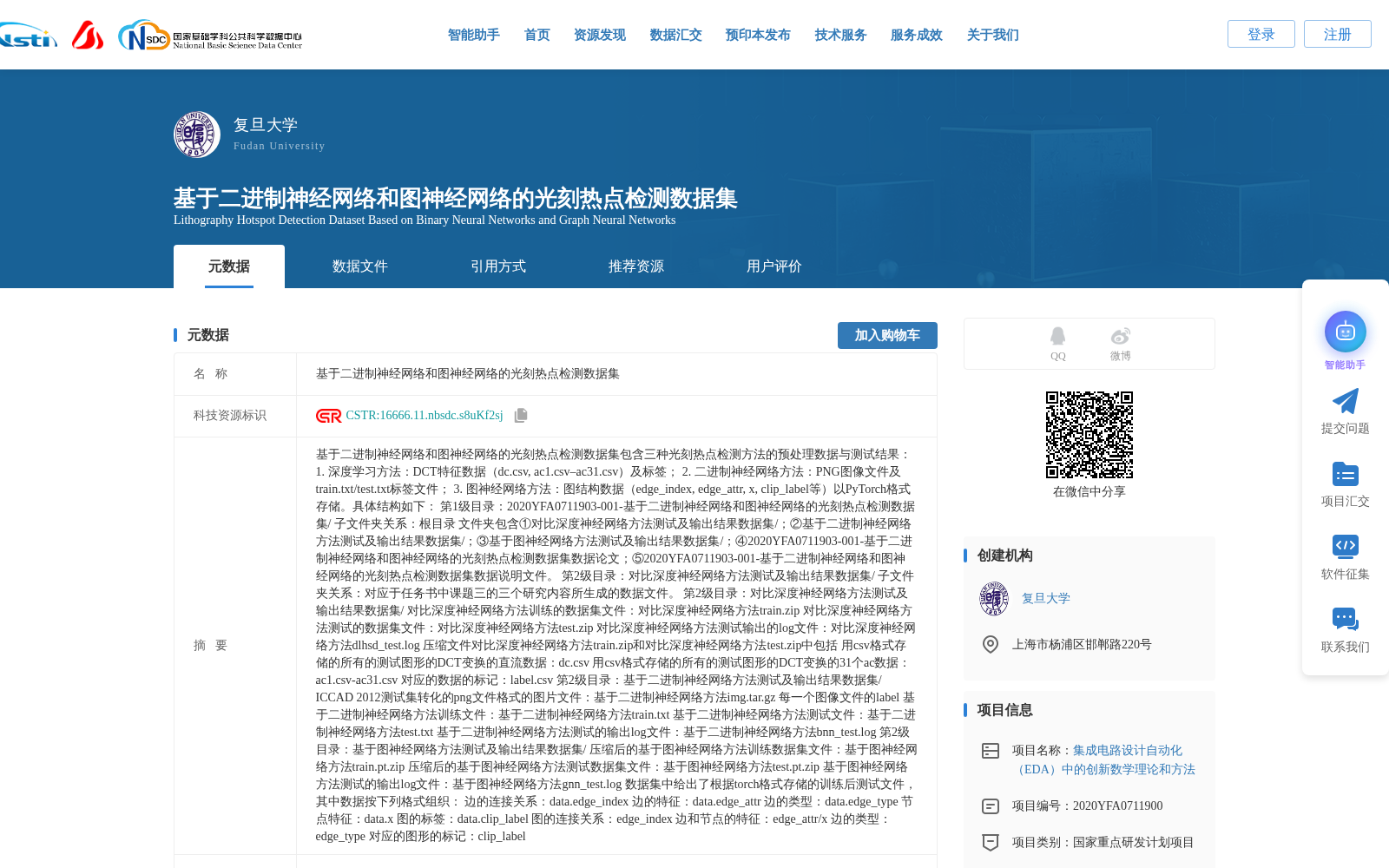Select the 元数据 tab
This screenshot has width=1389, height=868.
229,266
